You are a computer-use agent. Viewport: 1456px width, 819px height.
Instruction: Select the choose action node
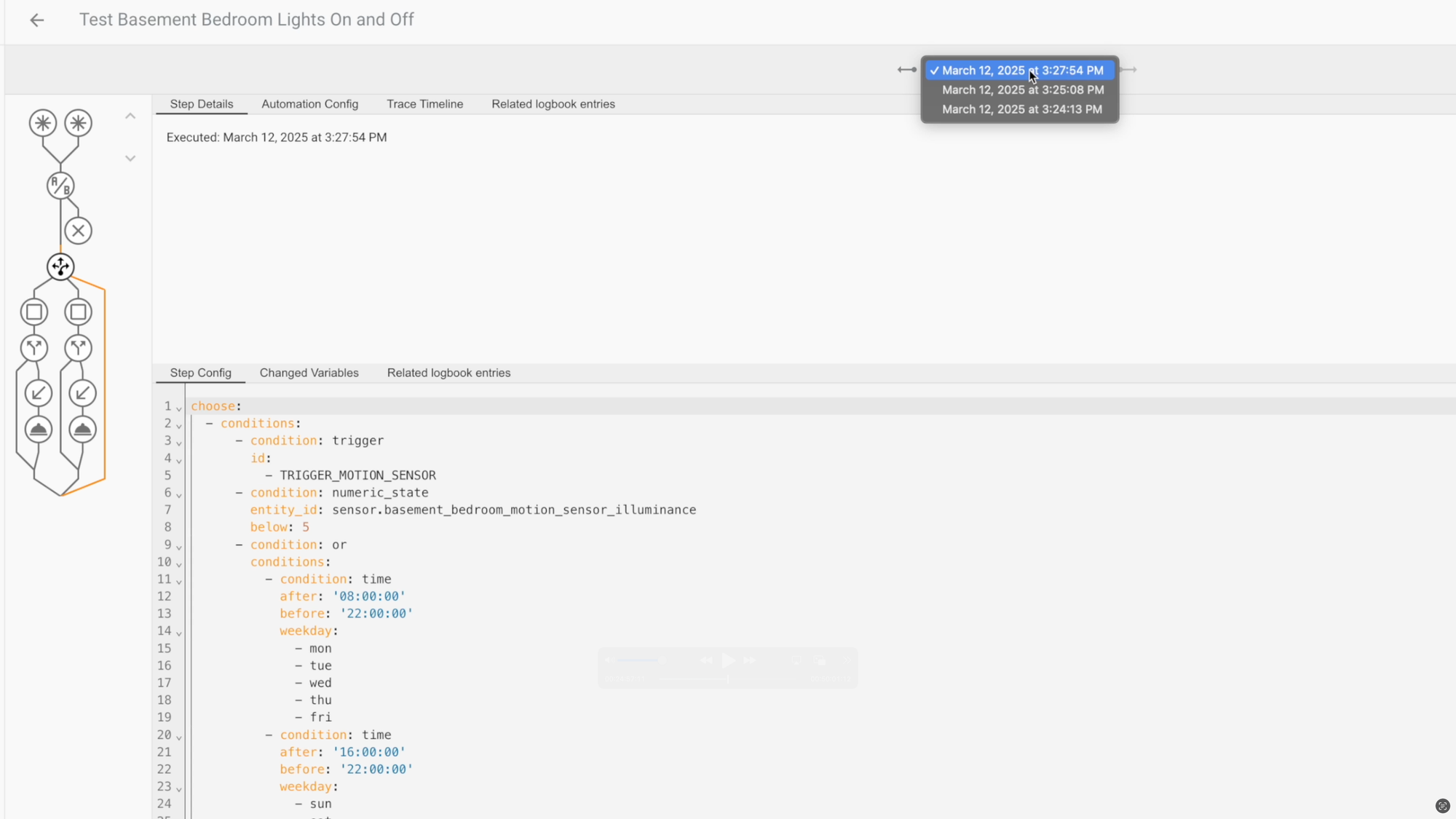click(x=60, y=266)
